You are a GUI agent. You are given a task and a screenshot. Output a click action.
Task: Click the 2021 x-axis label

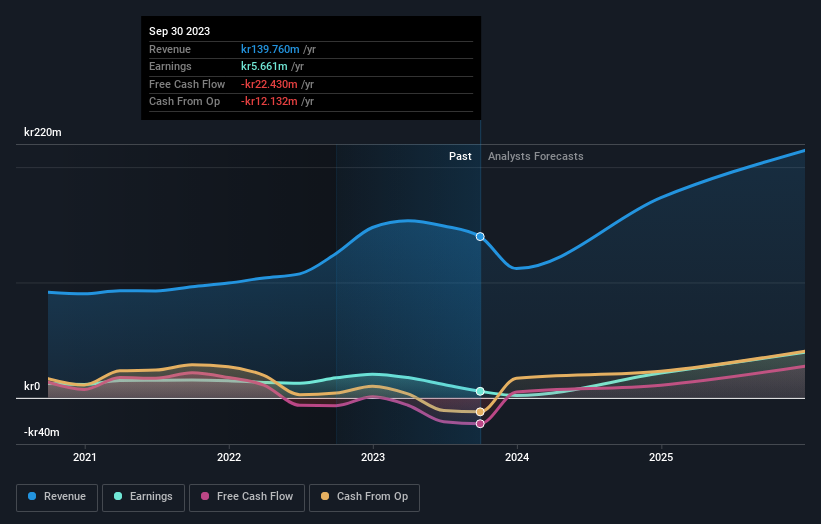tap(85, 457)
